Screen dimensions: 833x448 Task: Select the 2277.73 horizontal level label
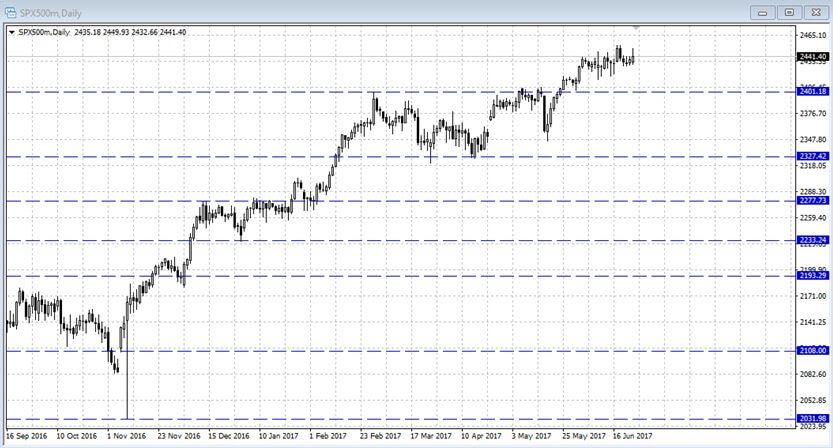(x=812, y=201)
